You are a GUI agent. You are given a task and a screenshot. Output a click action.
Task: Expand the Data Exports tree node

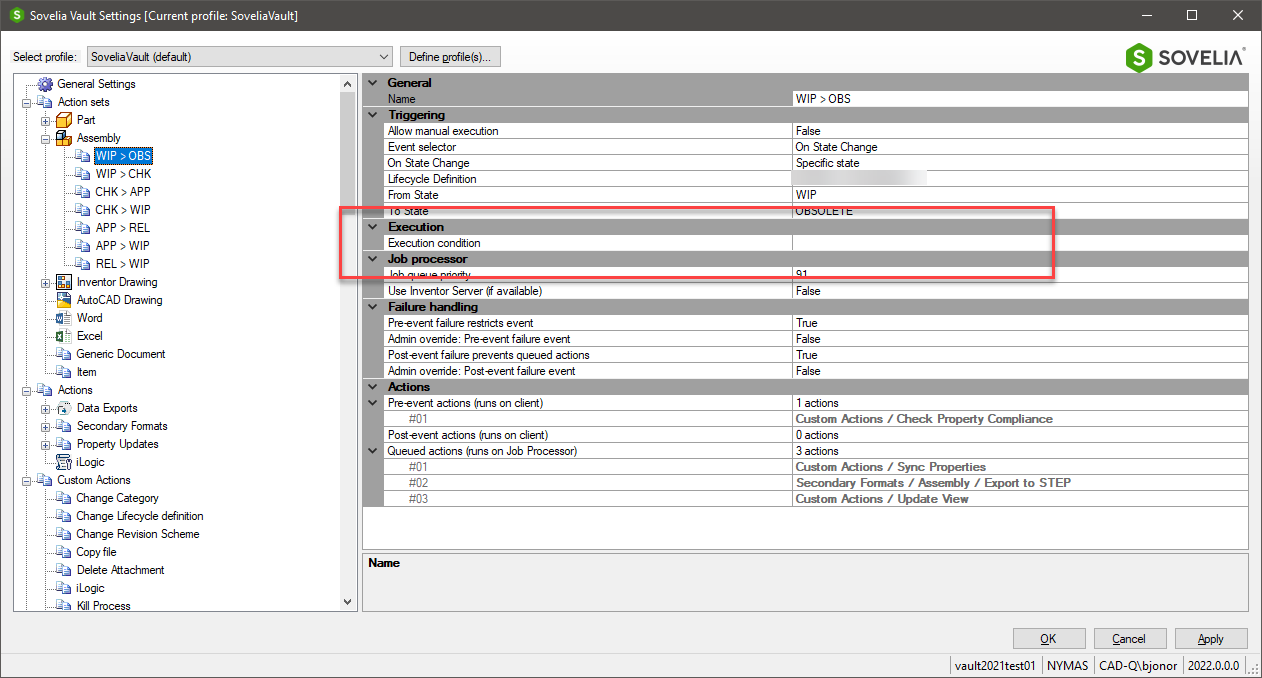click(45, 408)
